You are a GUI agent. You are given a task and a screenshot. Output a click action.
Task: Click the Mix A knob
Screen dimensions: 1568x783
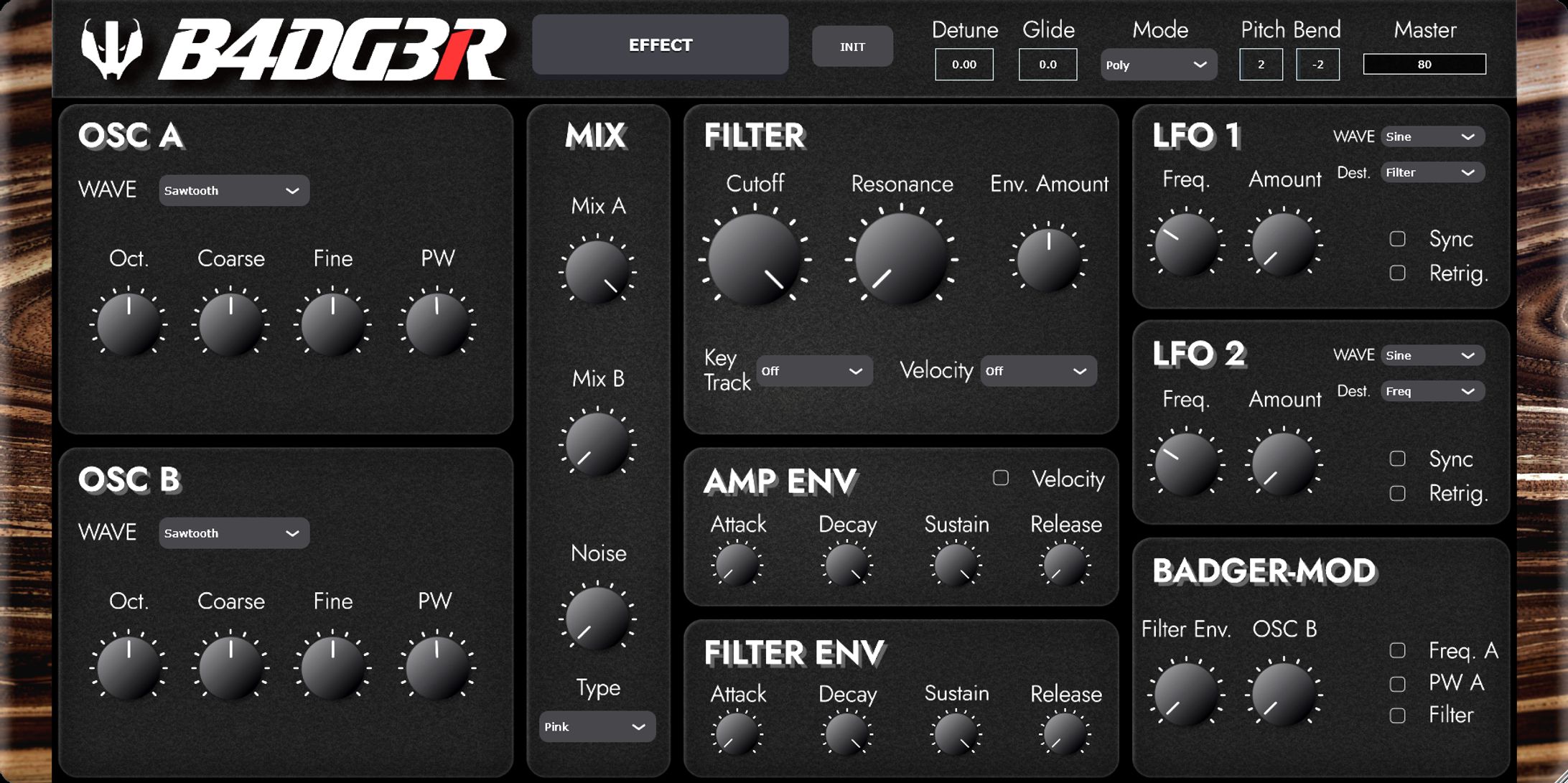pos(597,272)
